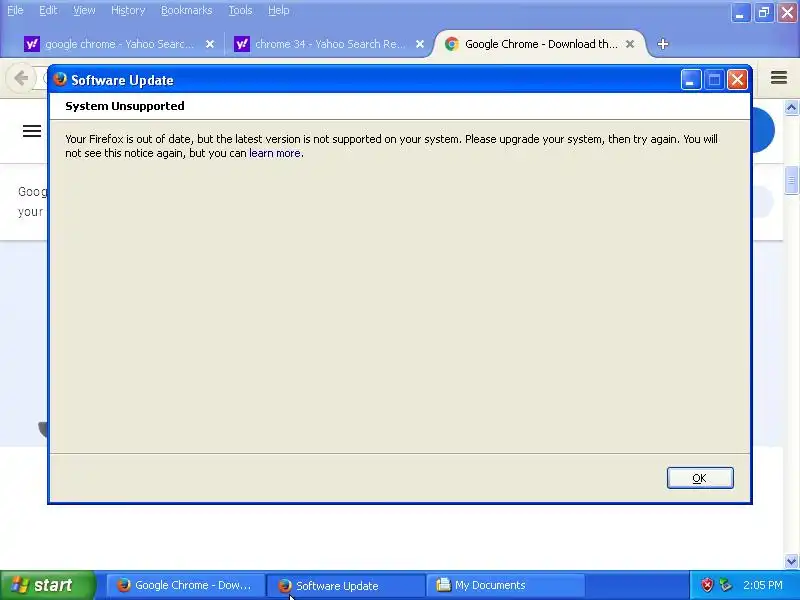
Task: Switch to Google Chrome taskbar button
Action: [x=186, y=585]
